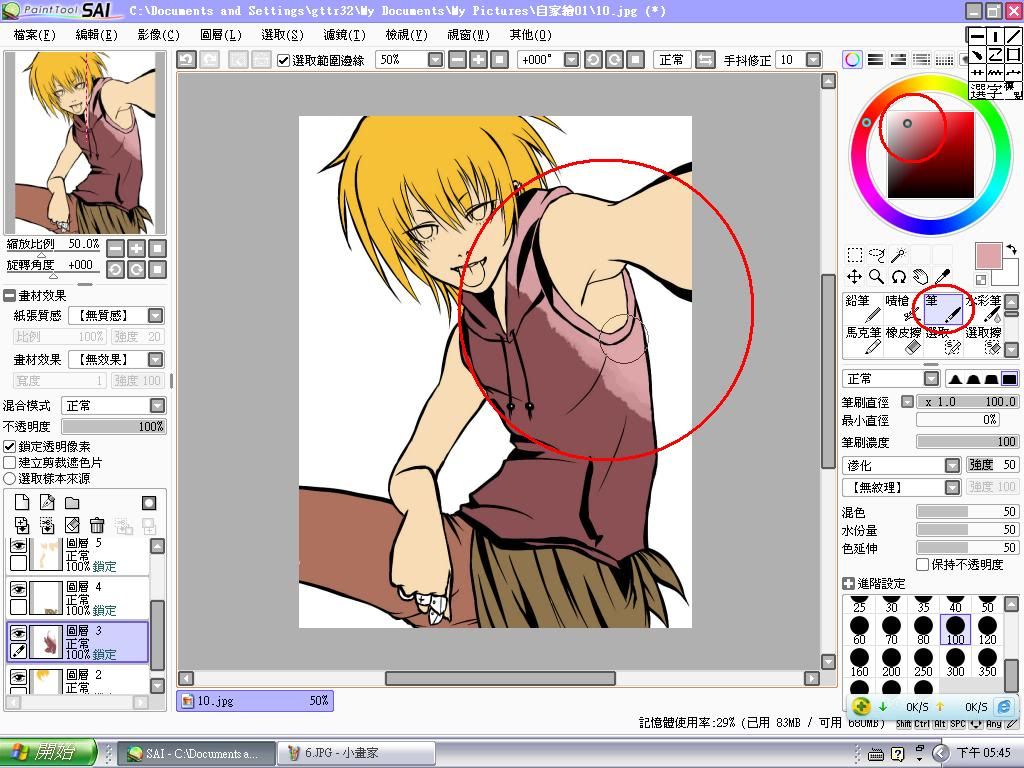Viewport: 1024px width, 768px height.
Task: Open 紙張質感 texture dropdown
Action: (155, 315)
